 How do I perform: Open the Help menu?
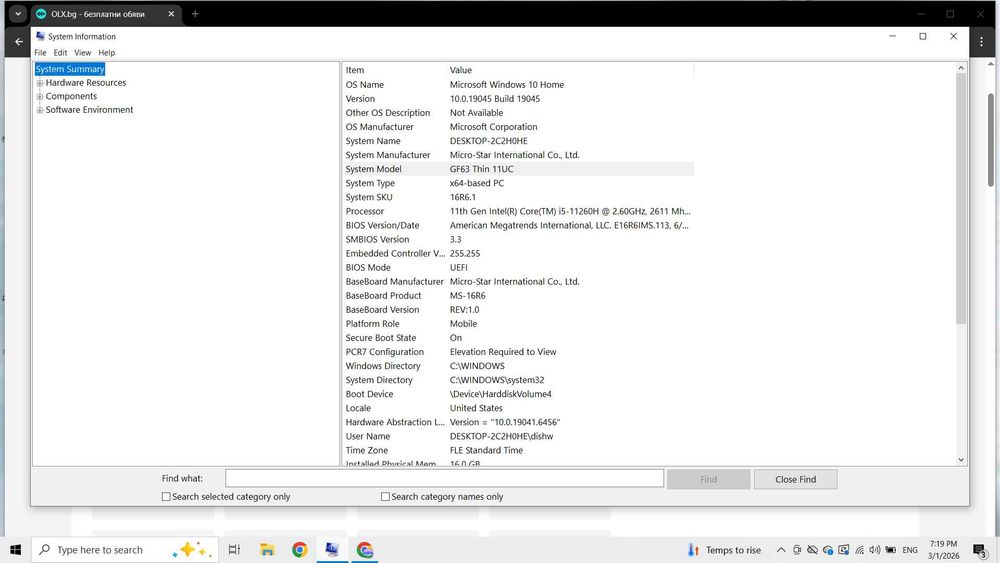[x=107, y=53]
